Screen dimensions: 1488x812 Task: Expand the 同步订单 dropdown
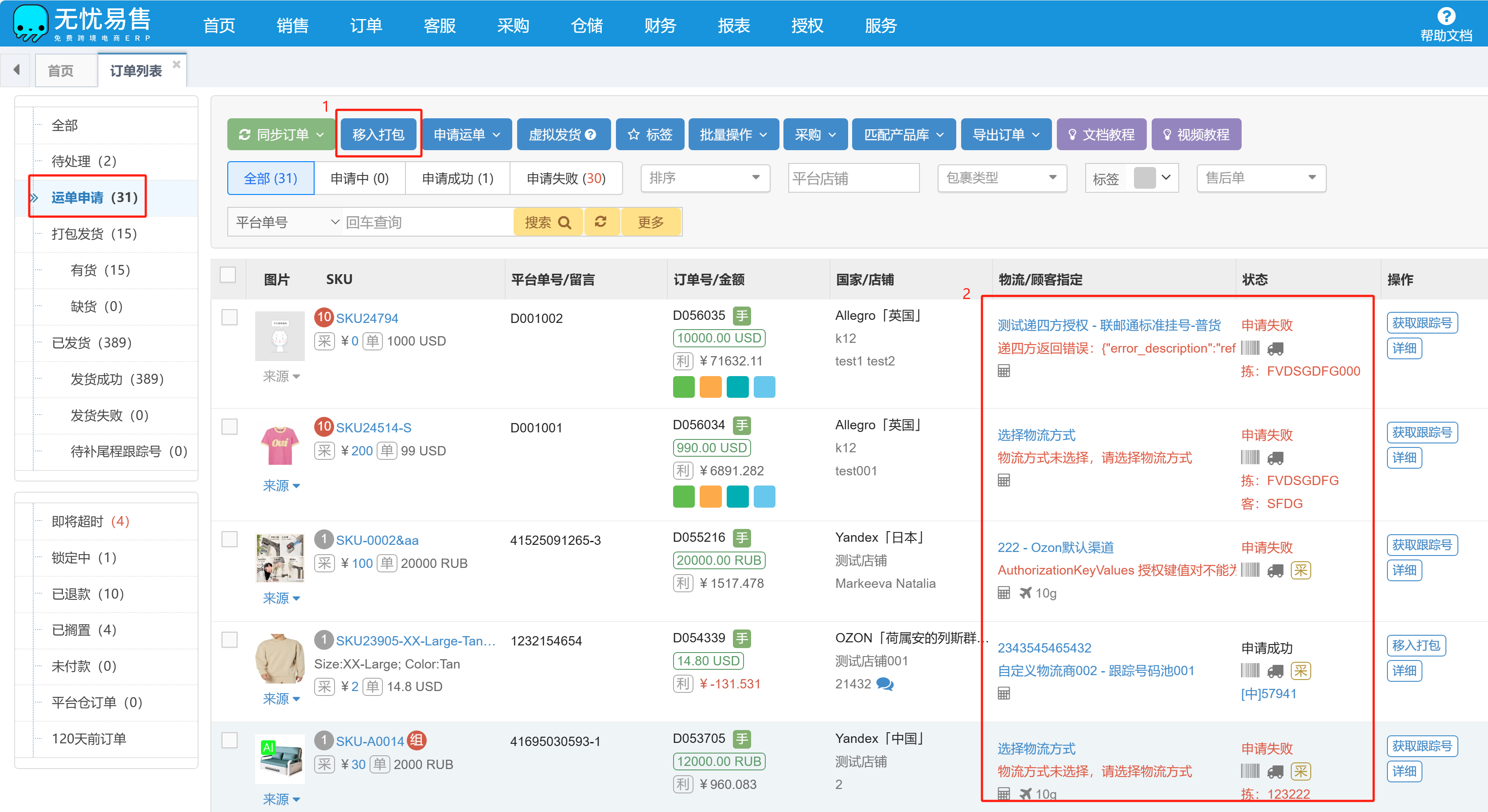click(x=281, y=135)
